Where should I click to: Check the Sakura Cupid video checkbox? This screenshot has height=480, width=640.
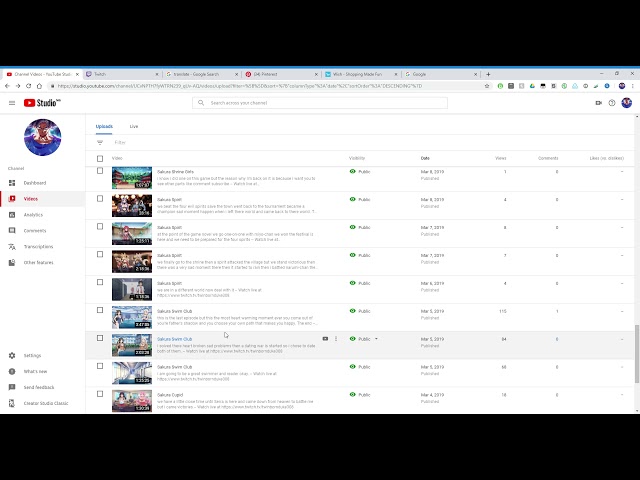100,394
